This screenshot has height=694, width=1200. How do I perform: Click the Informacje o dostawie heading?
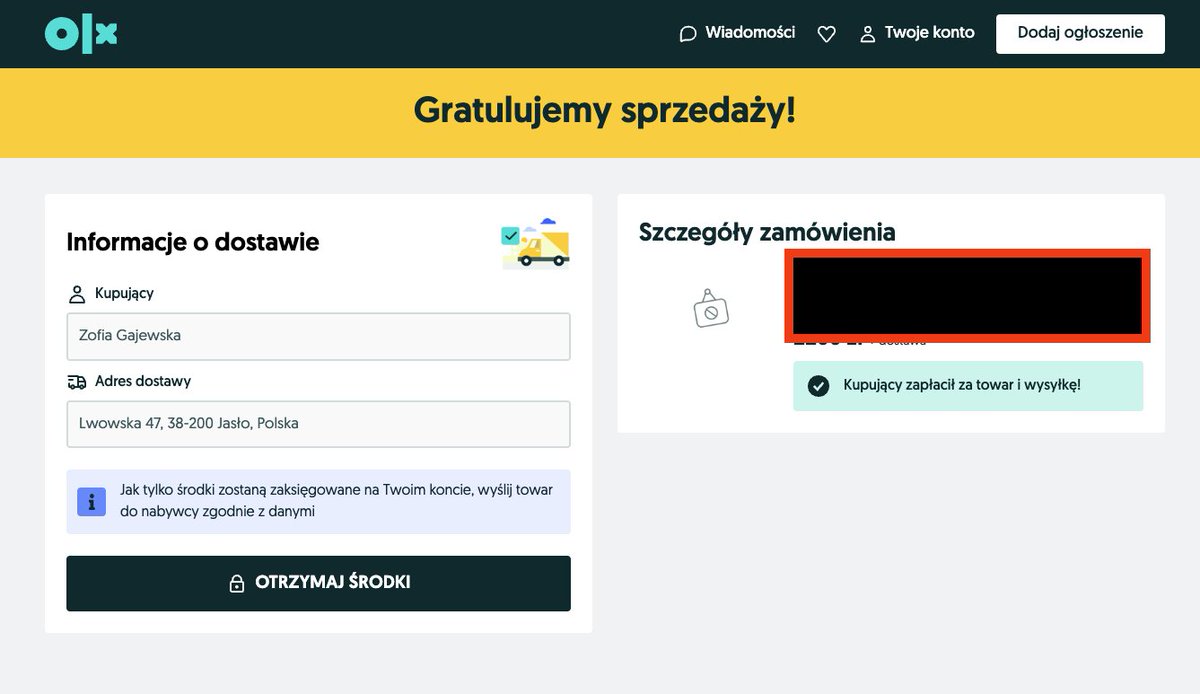193,242
